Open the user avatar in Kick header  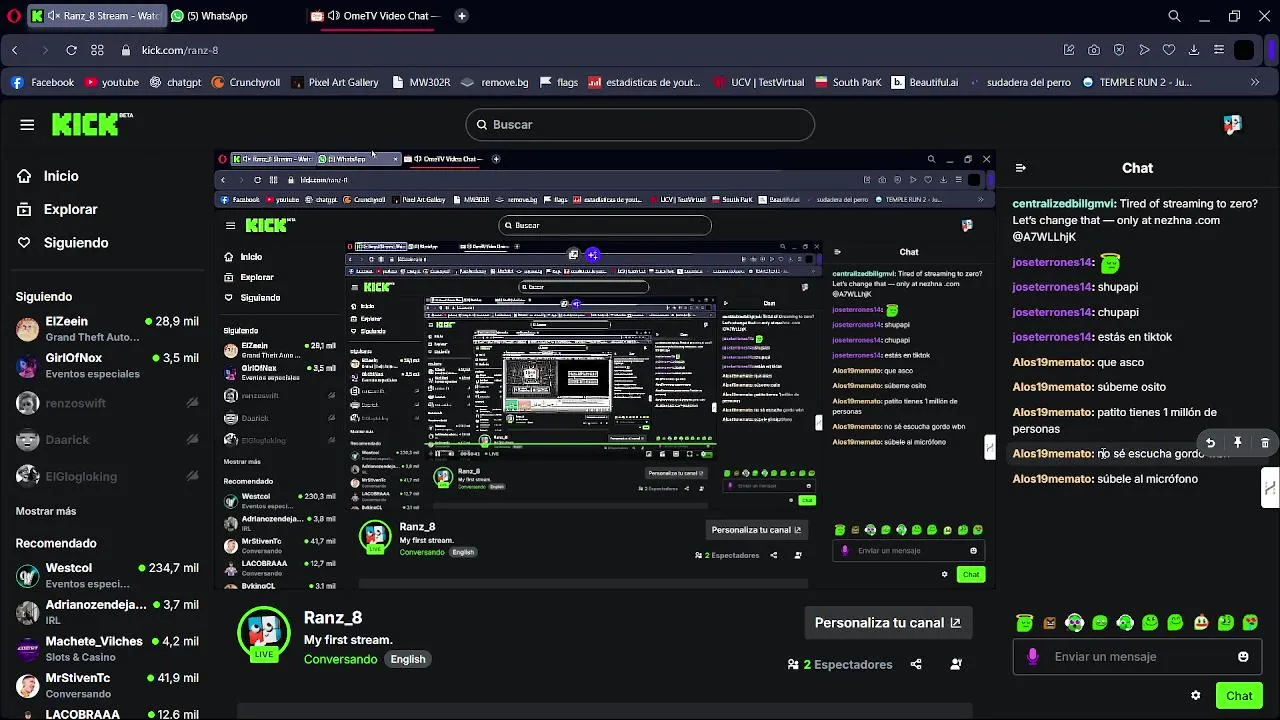(x=1232, y=124)
